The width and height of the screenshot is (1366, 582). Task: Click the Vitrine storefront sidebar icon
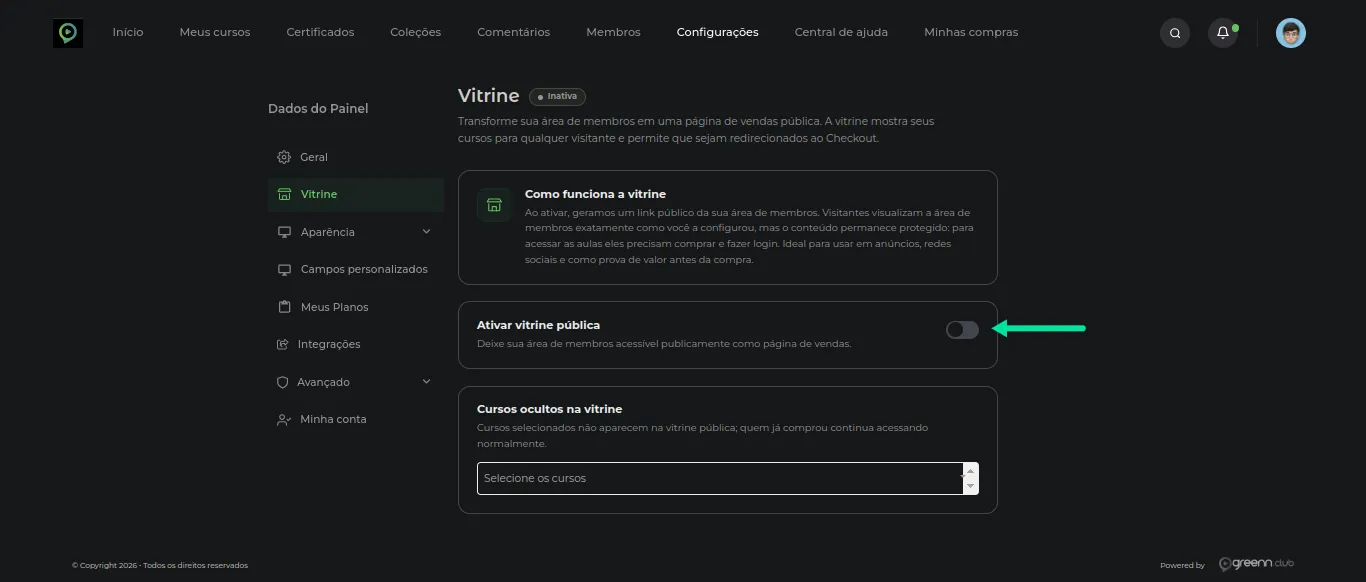coord(284,194)
